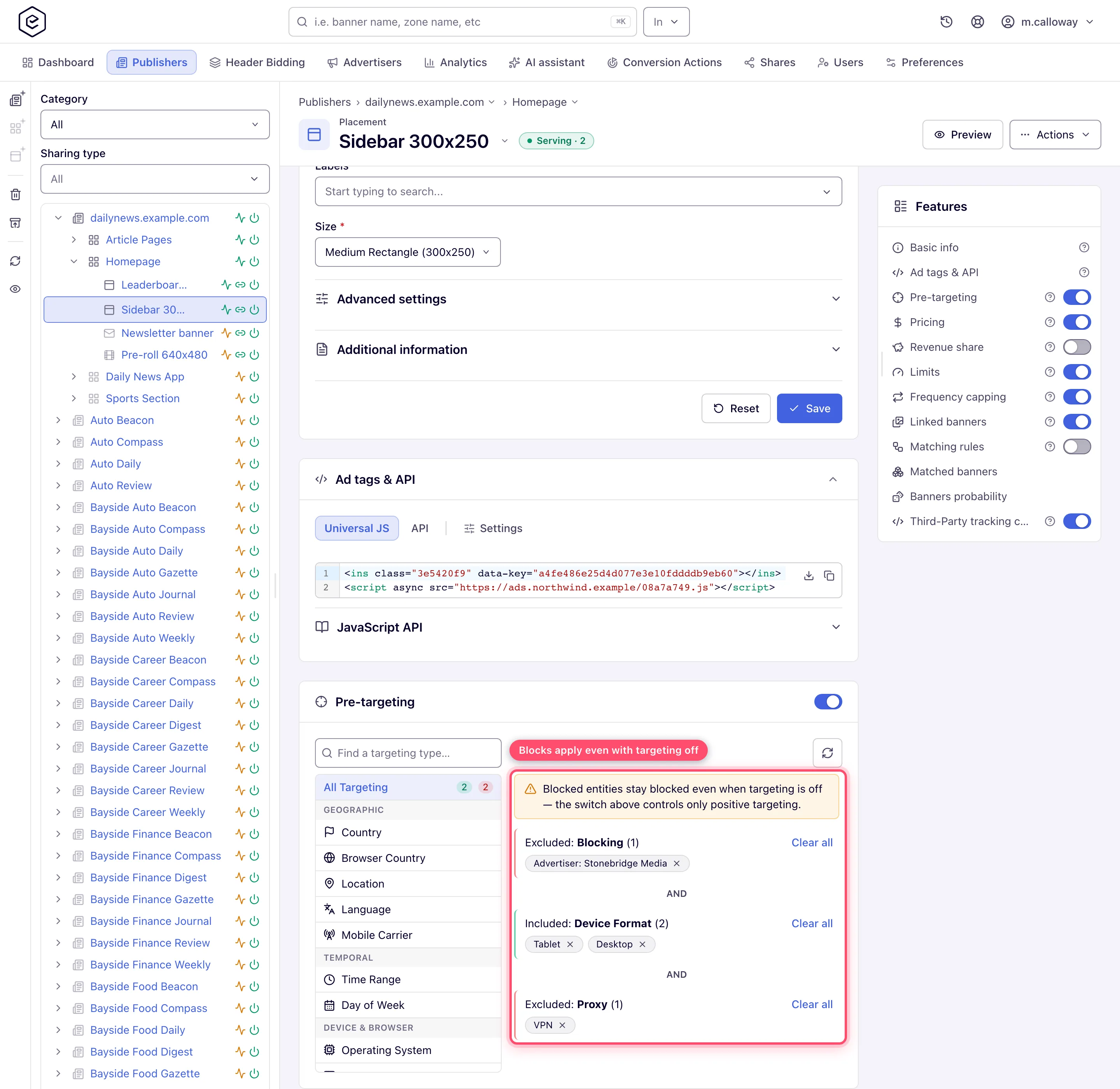Click the app logo in top left
Screen dimensions: 1120x1089
coord(32,22)
